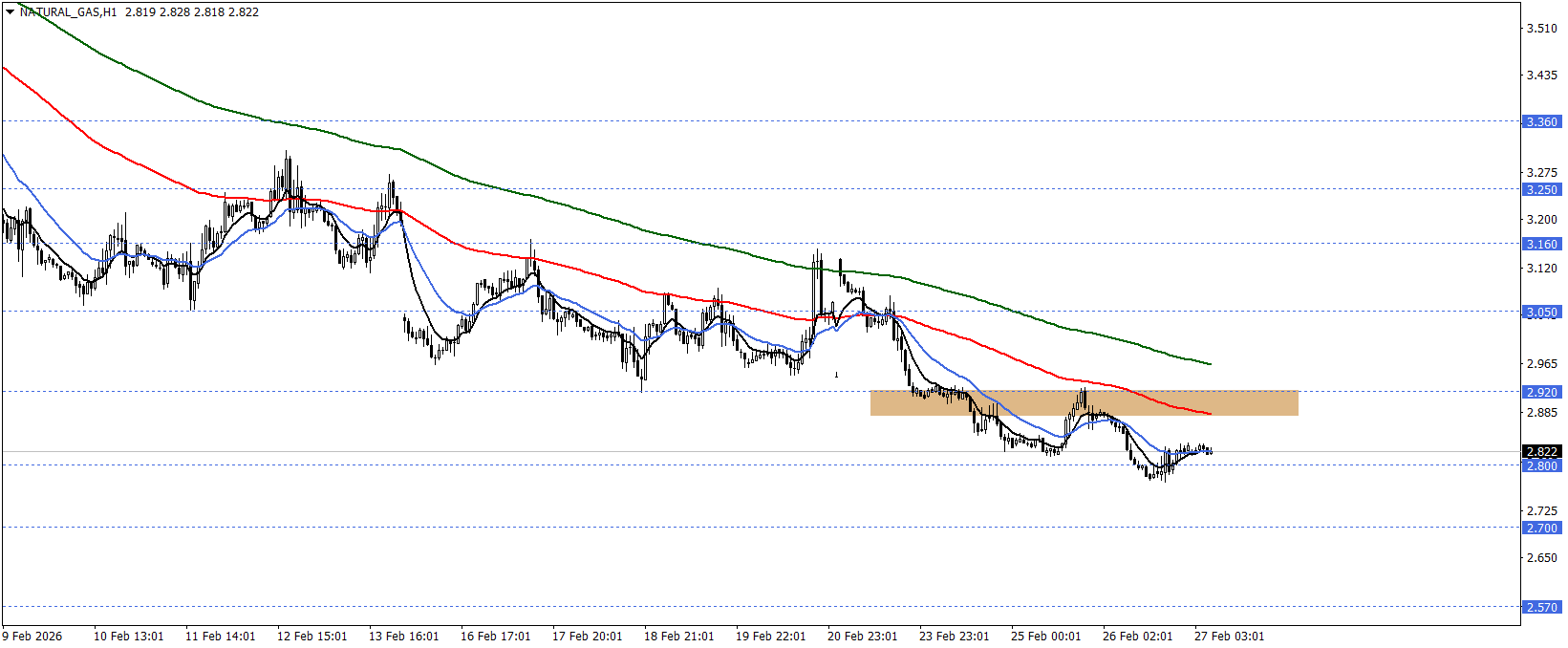Click the 2.700 price level tag
This screenshot has height=648, width=1568.
[1540, 529]
